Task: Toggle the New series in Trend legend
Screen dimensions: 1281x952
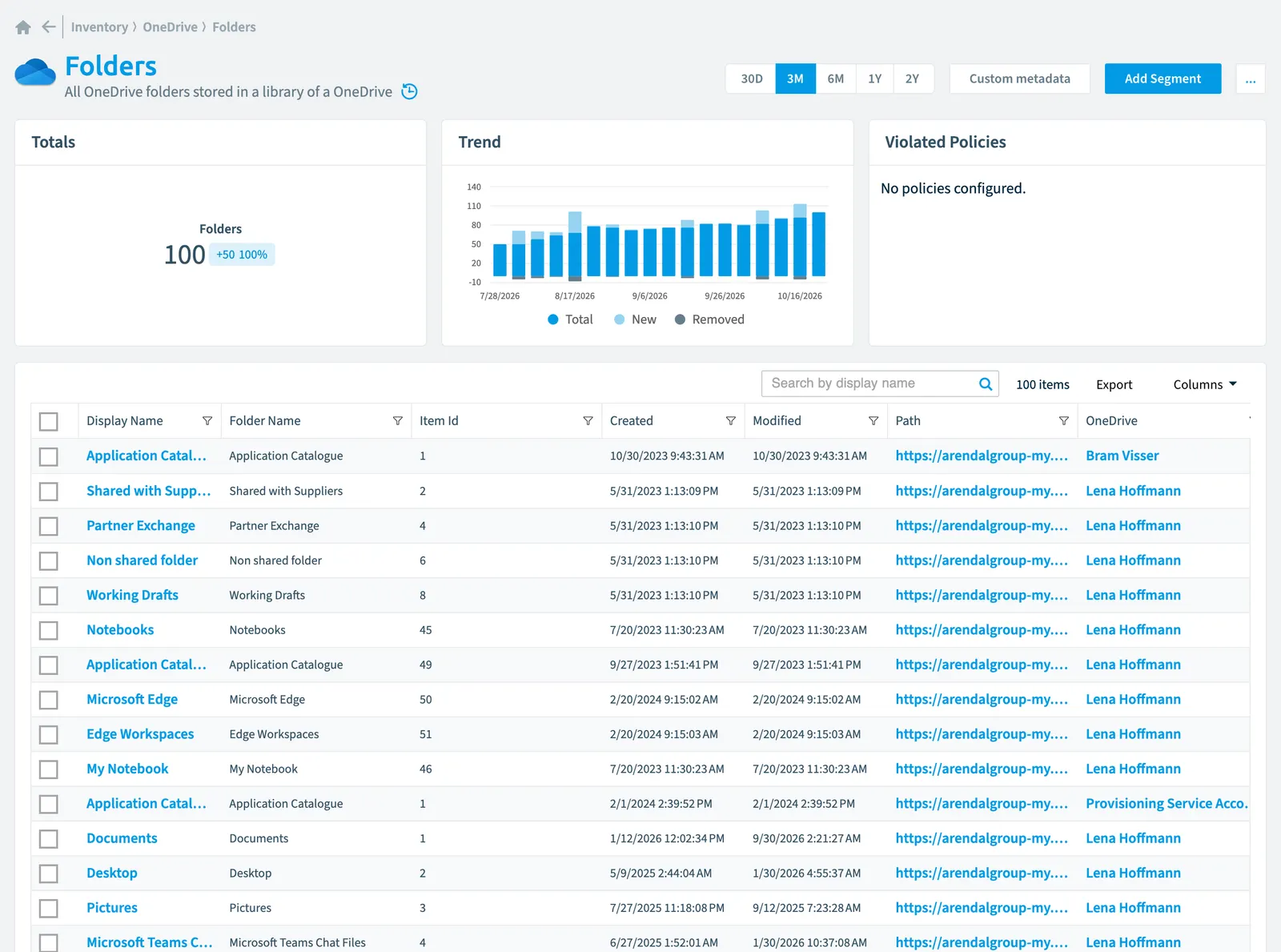Action: 635,319
